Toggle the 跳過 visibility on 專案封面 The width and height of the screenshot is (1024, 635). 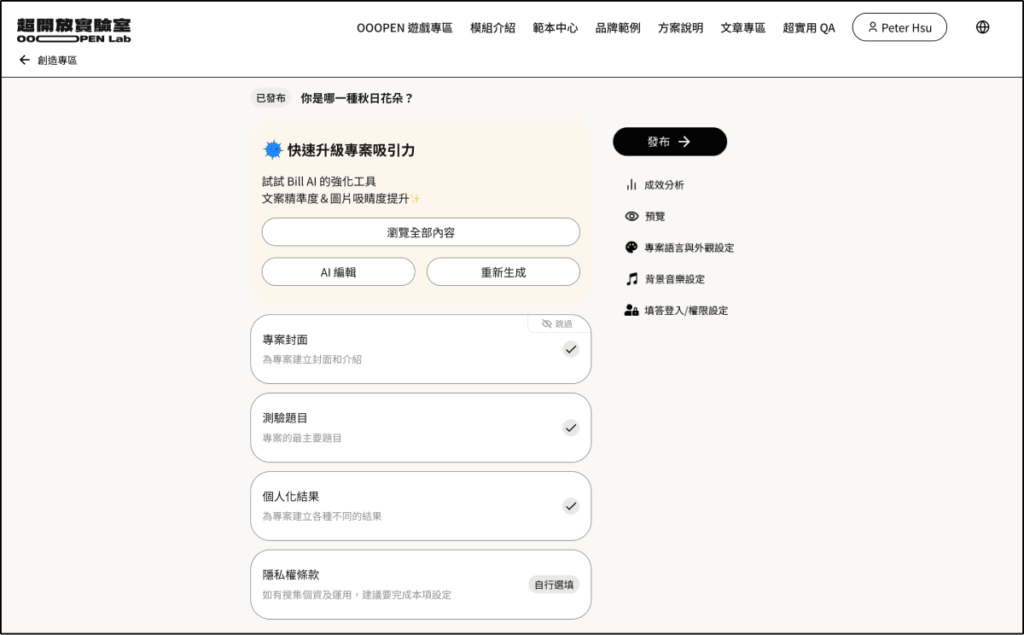pos(557,324)
